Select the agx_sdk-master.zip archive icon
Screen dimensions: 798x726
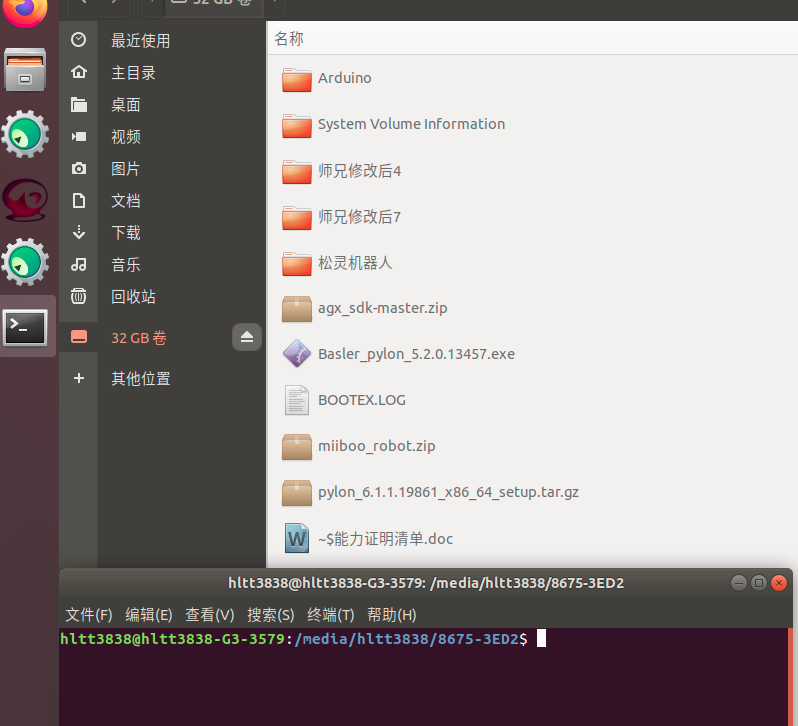[x=297, y=309]
